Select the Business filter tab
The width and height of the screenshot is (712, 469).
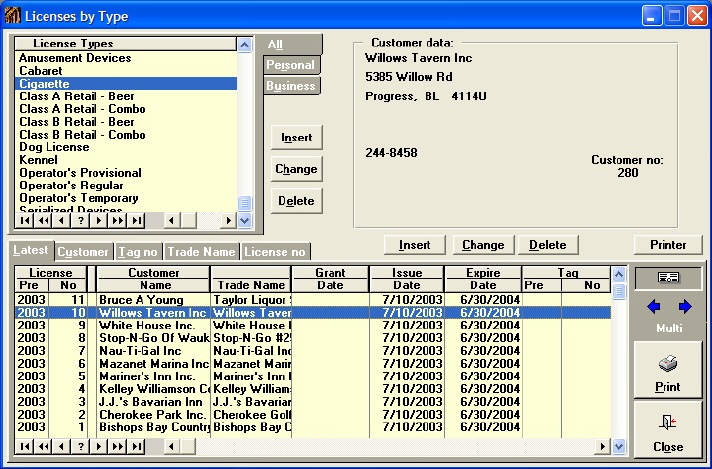coord(291,86)
